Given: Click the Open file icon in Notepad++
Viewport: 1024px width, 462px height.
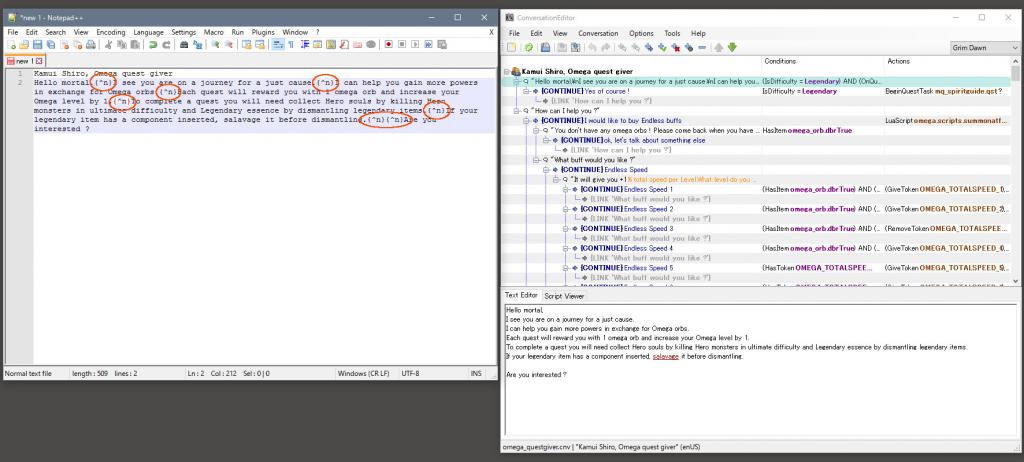Looking at the screenshot, I should (x=24, y=44).
